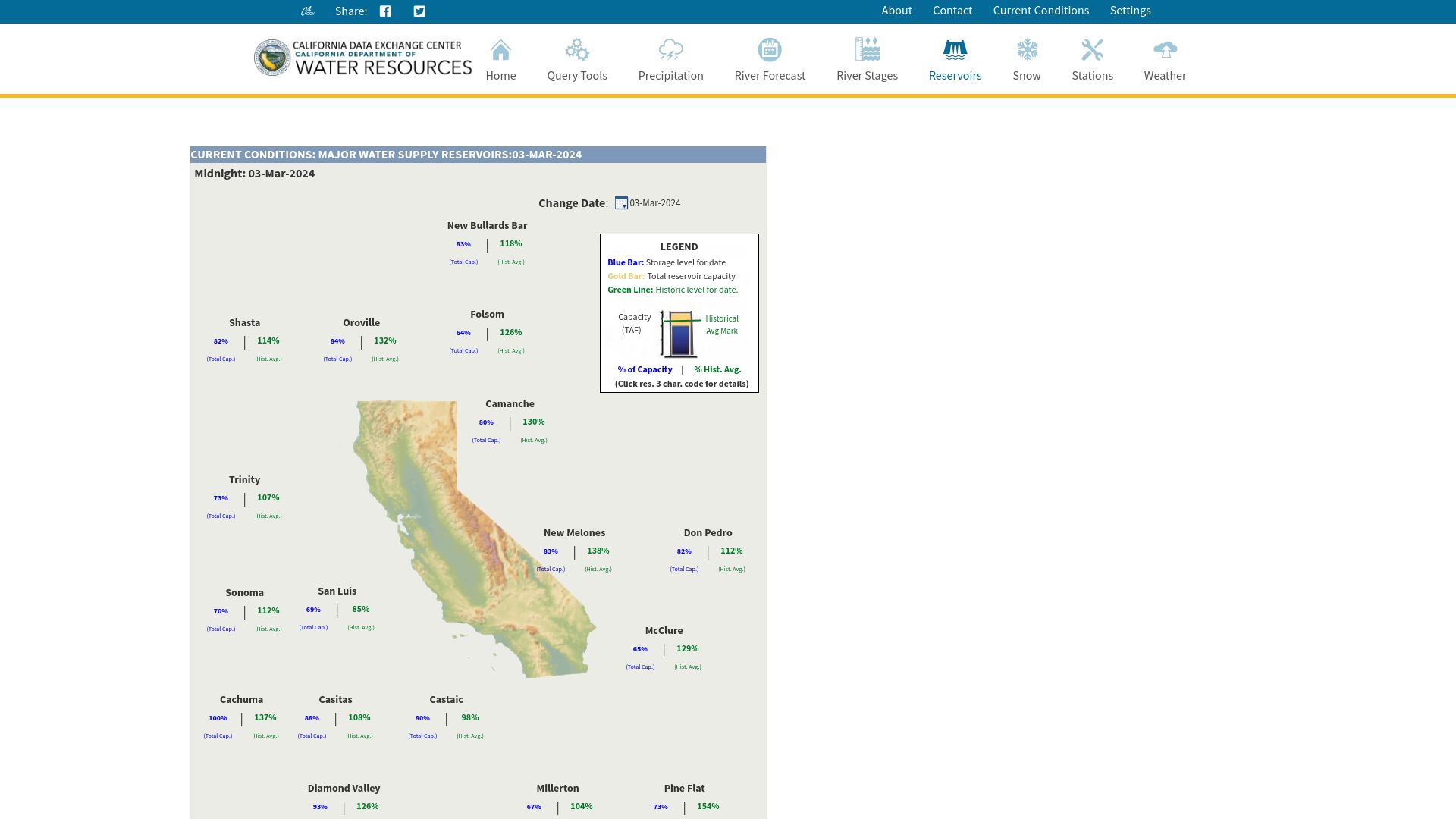Click Cachuma 100% capacity value
Image resolution: width=1456 pixels, height=819 pixels.
pos(218,718)
